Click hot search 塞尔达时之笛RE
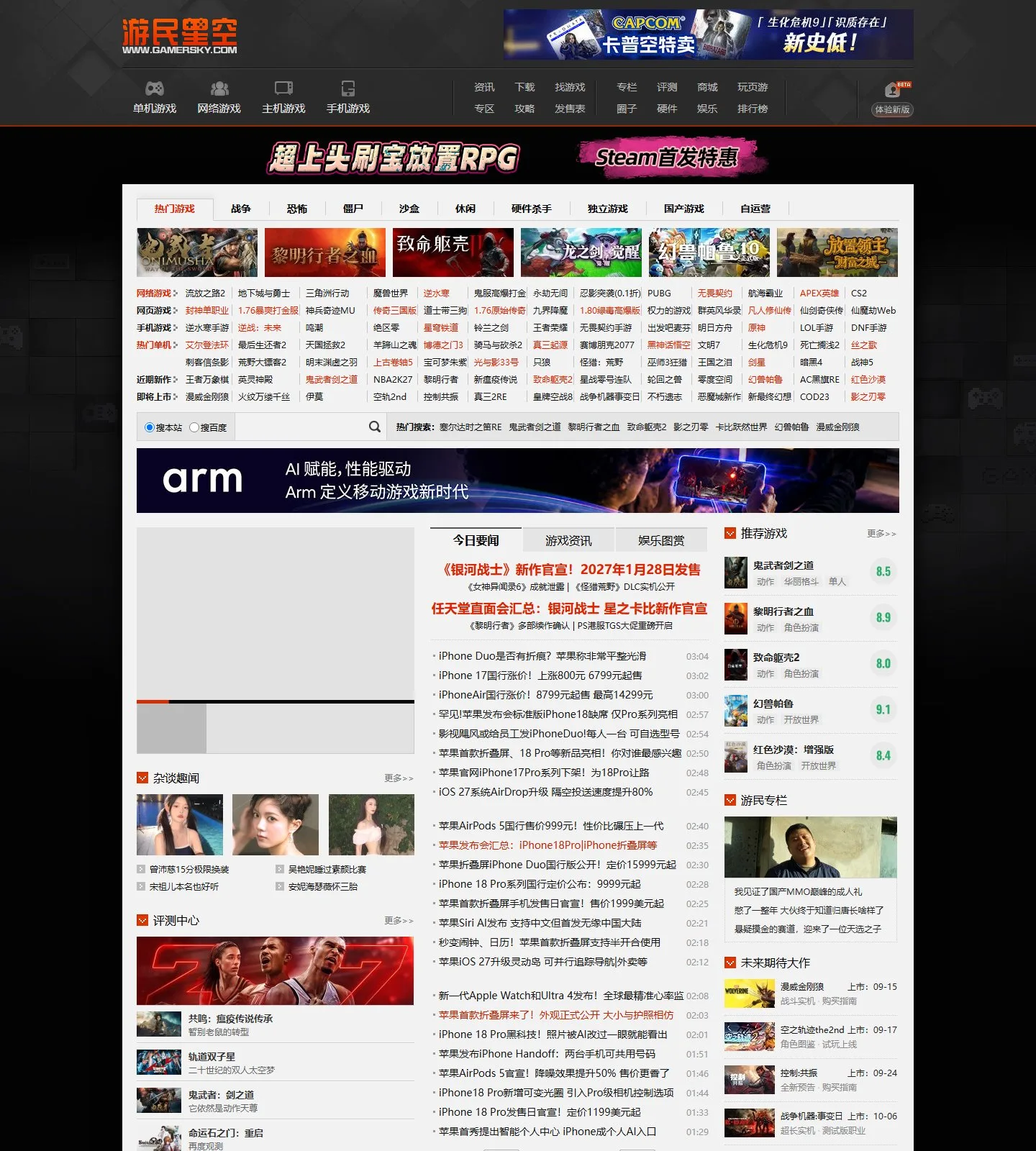This screenshot has height=1151, width=1036. click(471, 427)
